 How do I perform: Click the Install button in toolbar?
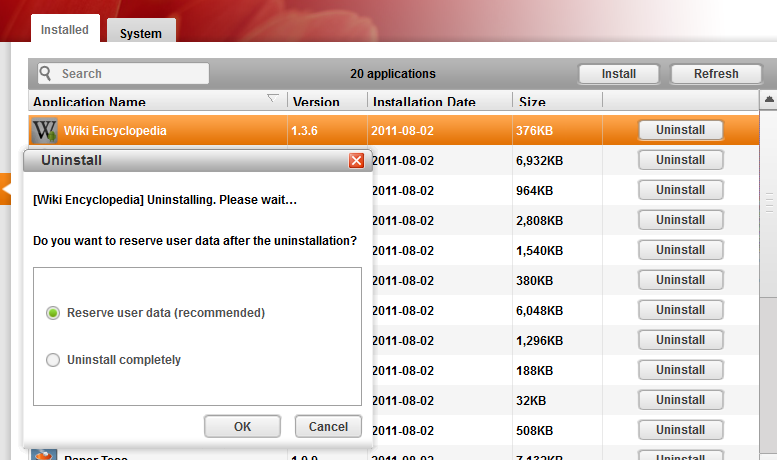click(x=619, y=74)
